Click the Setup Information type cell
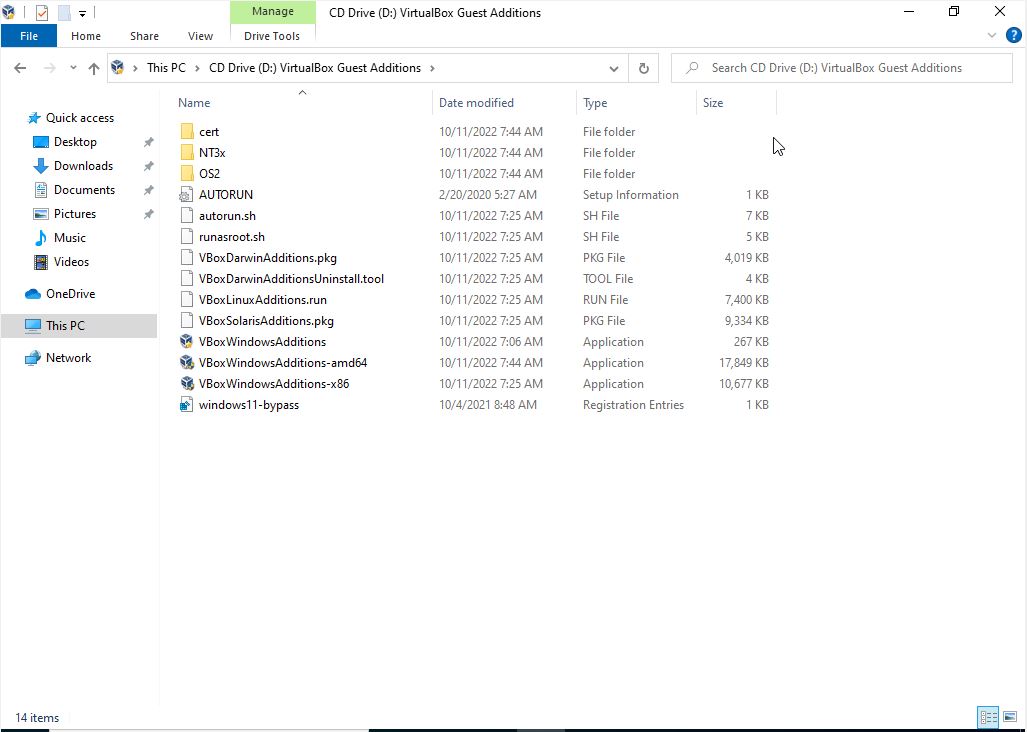This screenshot has width=1027, height=732. 631,194
